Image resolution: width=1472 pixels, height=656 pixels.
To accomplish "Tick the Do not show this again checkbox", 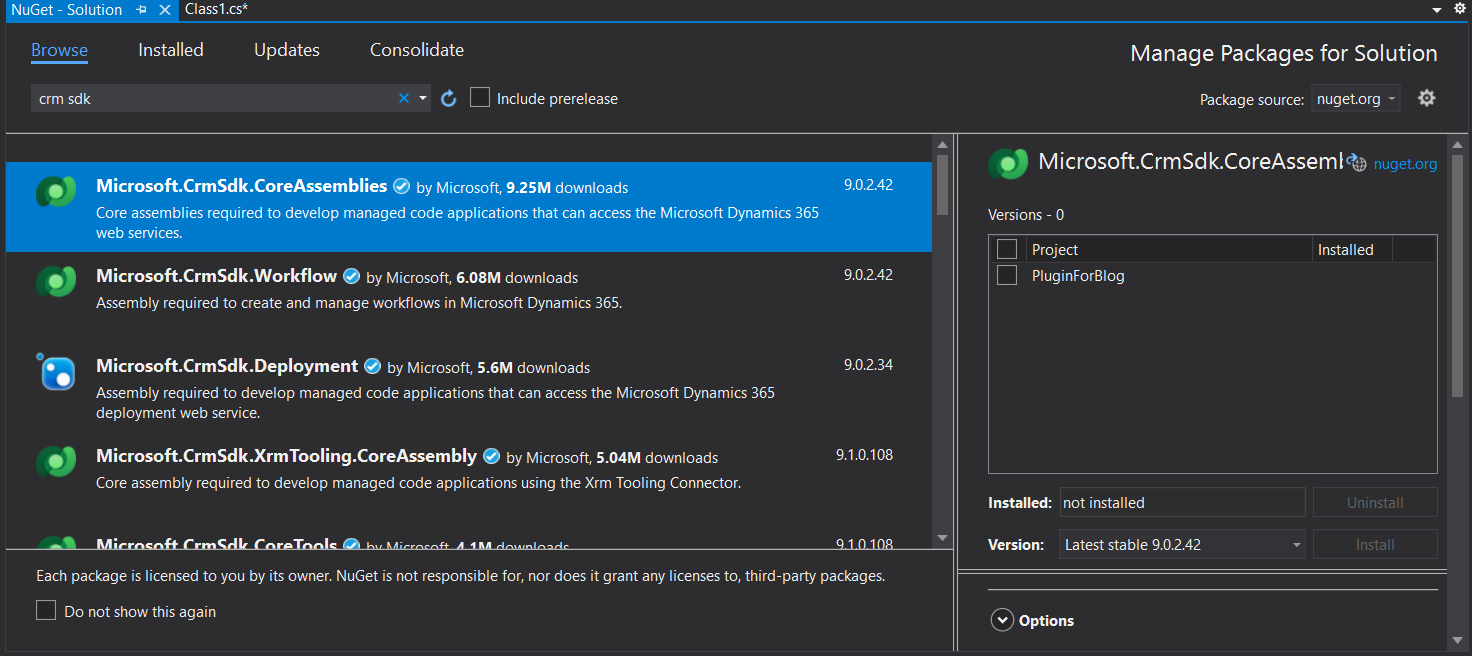I will [46, 610].
